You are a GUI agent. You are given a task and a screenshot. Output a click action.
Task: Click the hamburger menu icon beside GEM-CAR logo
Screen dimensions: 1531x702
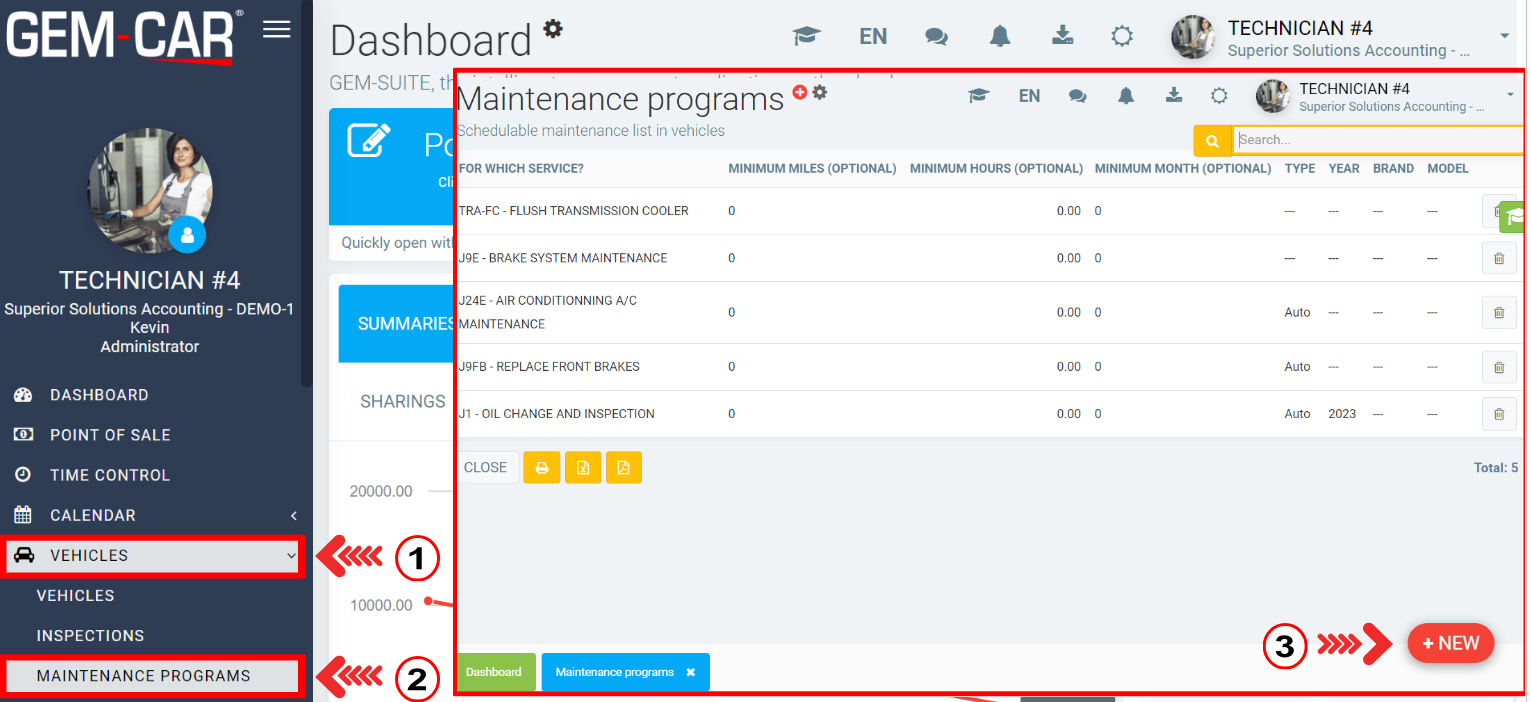pos(276,30)
